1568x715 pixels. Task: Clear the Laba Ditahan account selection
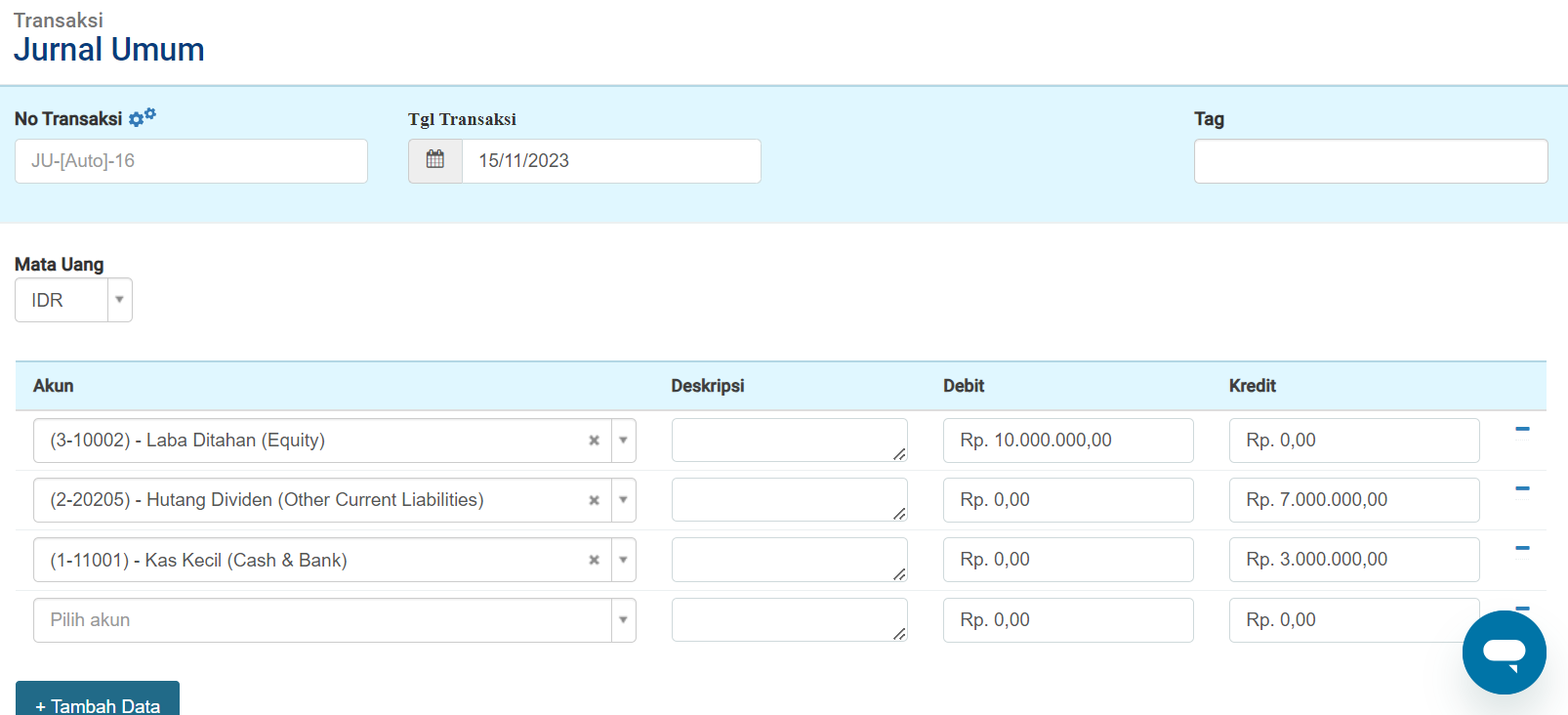(x=594, y=441)
